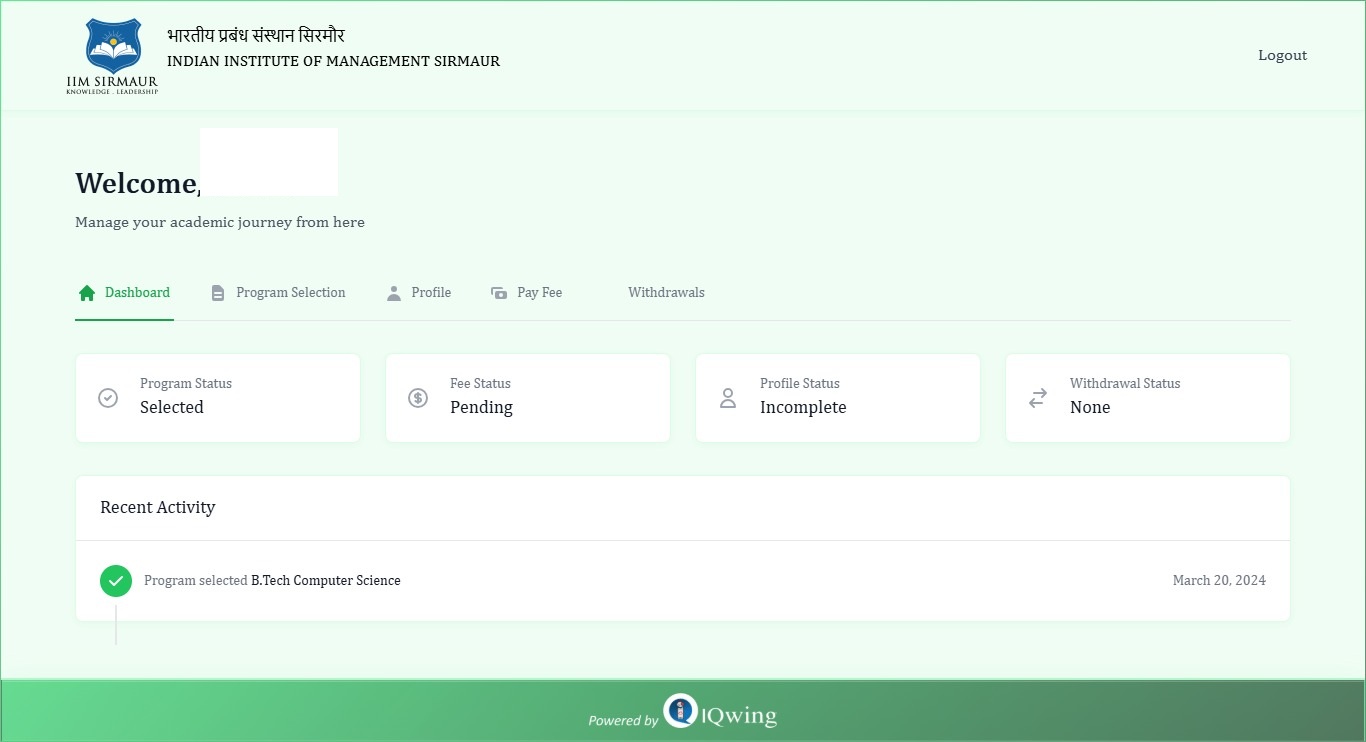Switch to the Pay Fee tab
Image resolution: width=1366 pixels, height=742 pixels.
pos(539,292)
